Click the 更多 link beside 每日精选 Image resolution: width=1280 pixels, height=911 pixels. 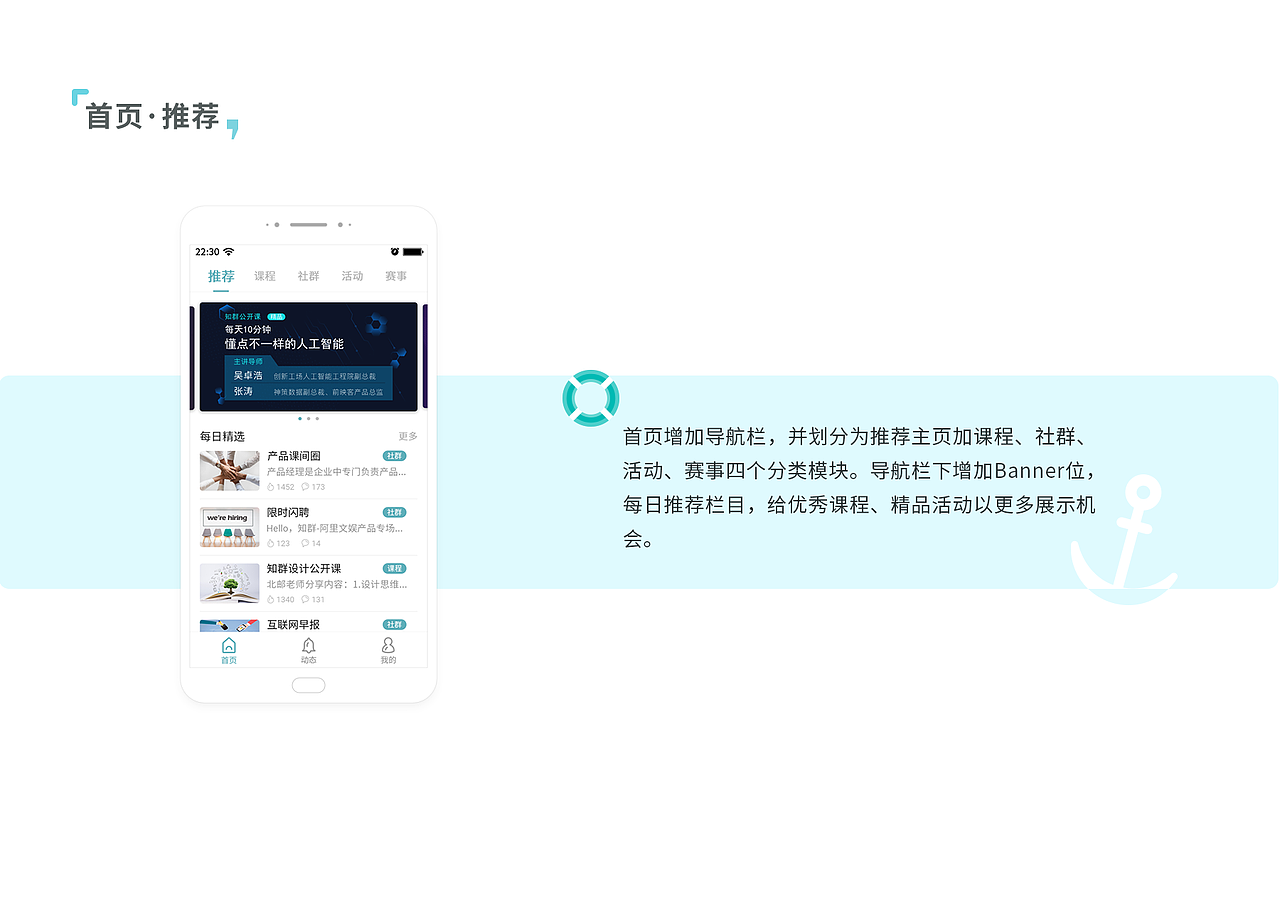tap(408, 436)
